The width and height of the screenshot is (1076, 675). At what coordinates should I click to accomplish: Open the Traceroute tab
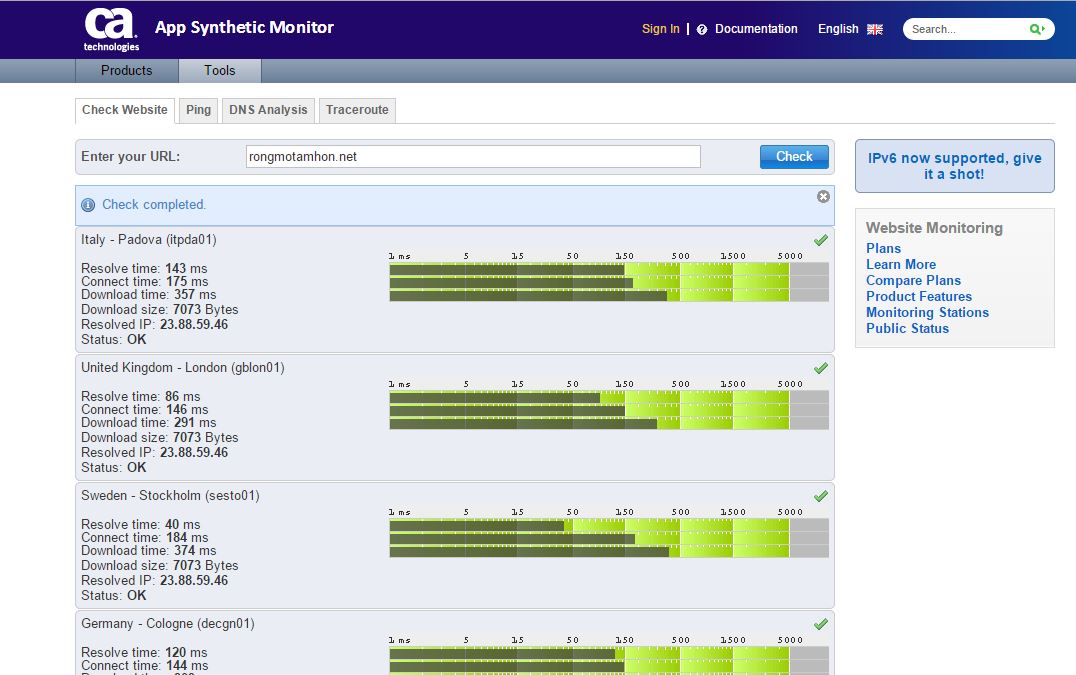[357, 110]
